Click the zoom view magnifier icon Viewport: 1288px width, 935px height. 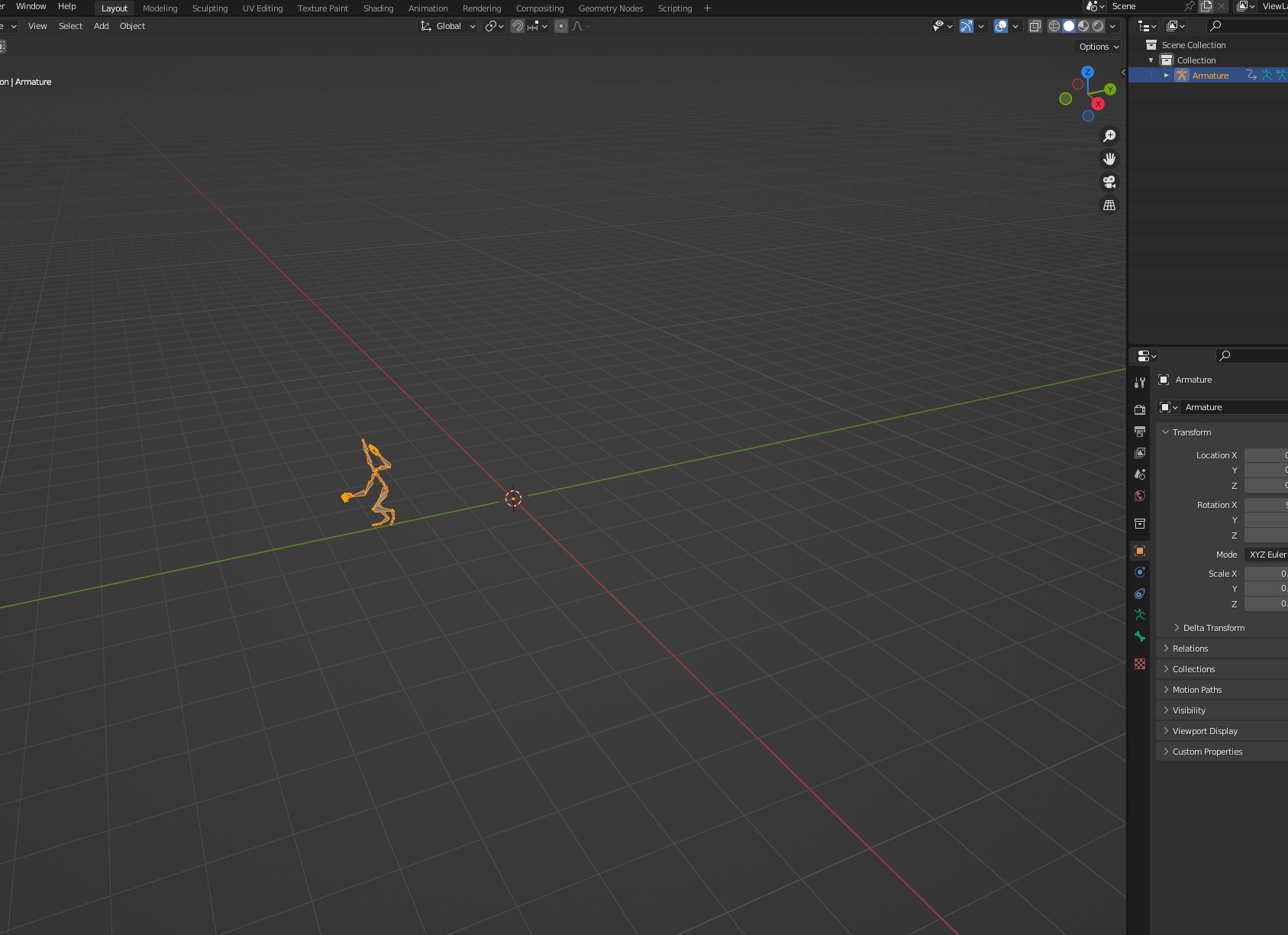click(x=1109, y=136)
